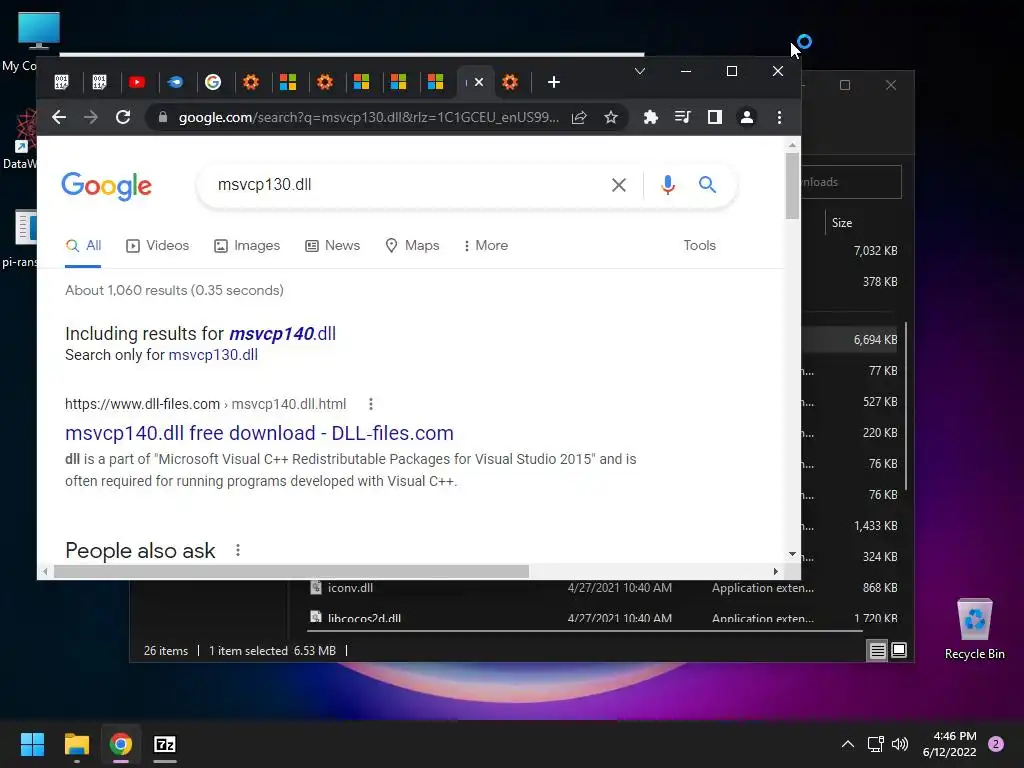
Task: Expand the More search categories menu
Action: coord(485,246)
